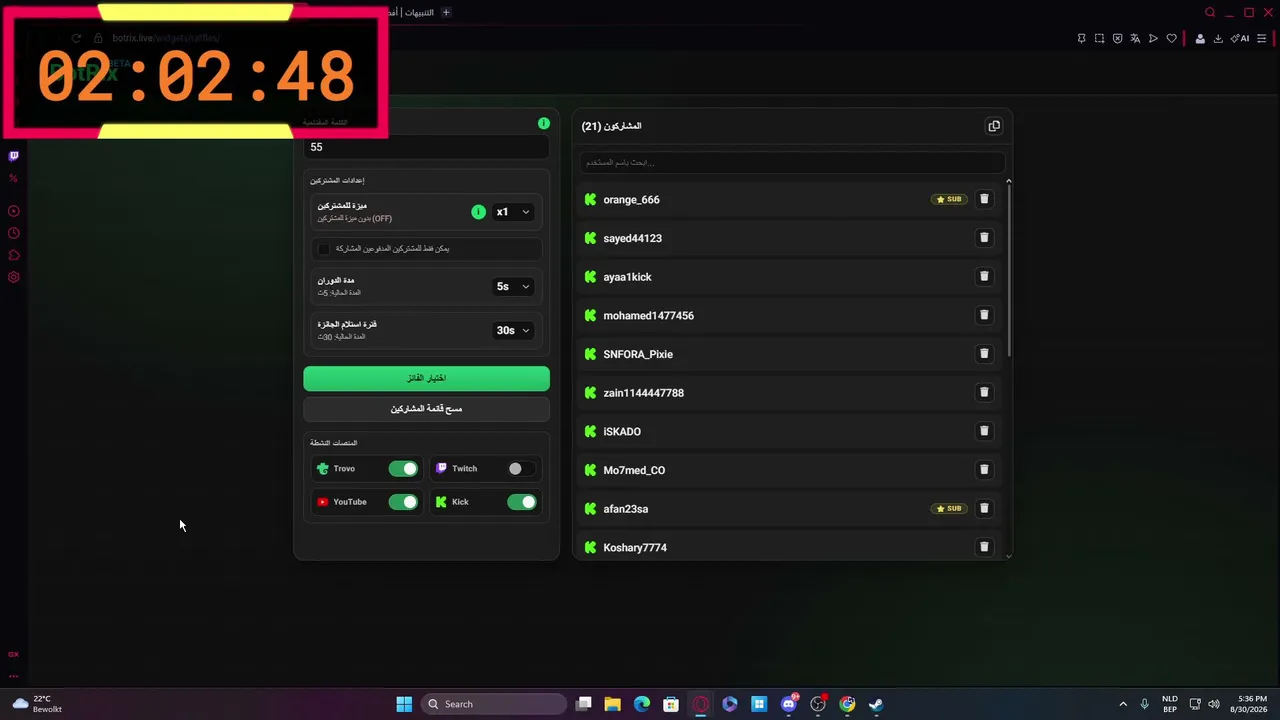
Task: Open History clock icon in sidebar
Action: click(13, 233)
